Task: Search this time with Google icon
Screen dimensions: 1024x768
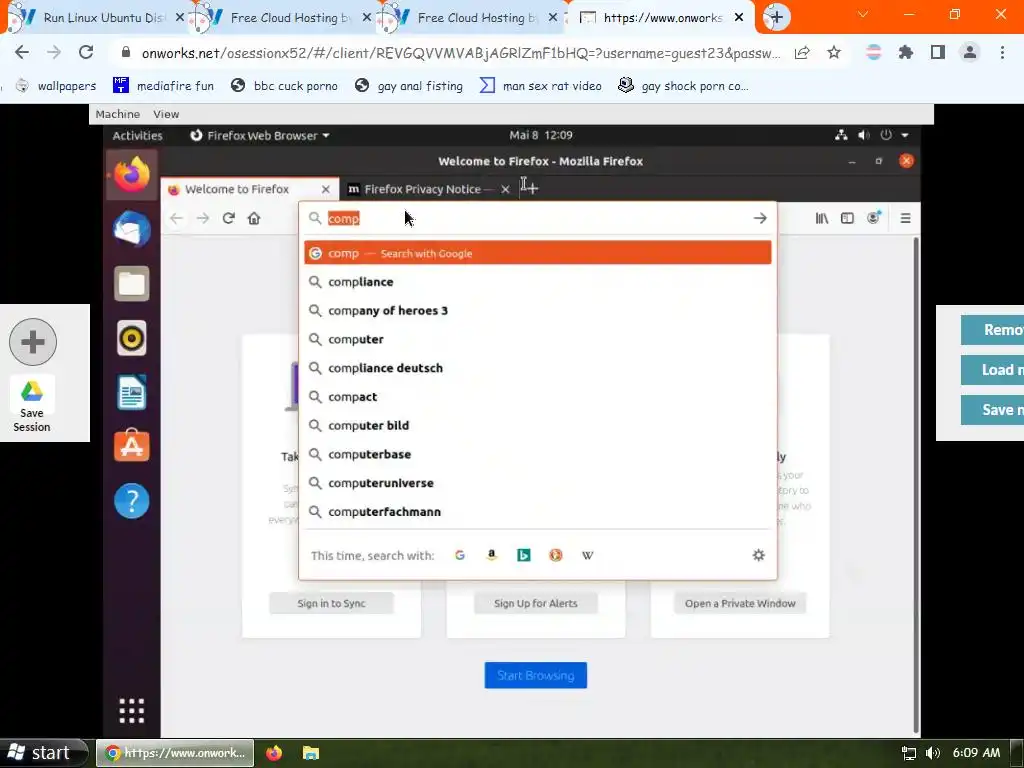Action: 460,555
